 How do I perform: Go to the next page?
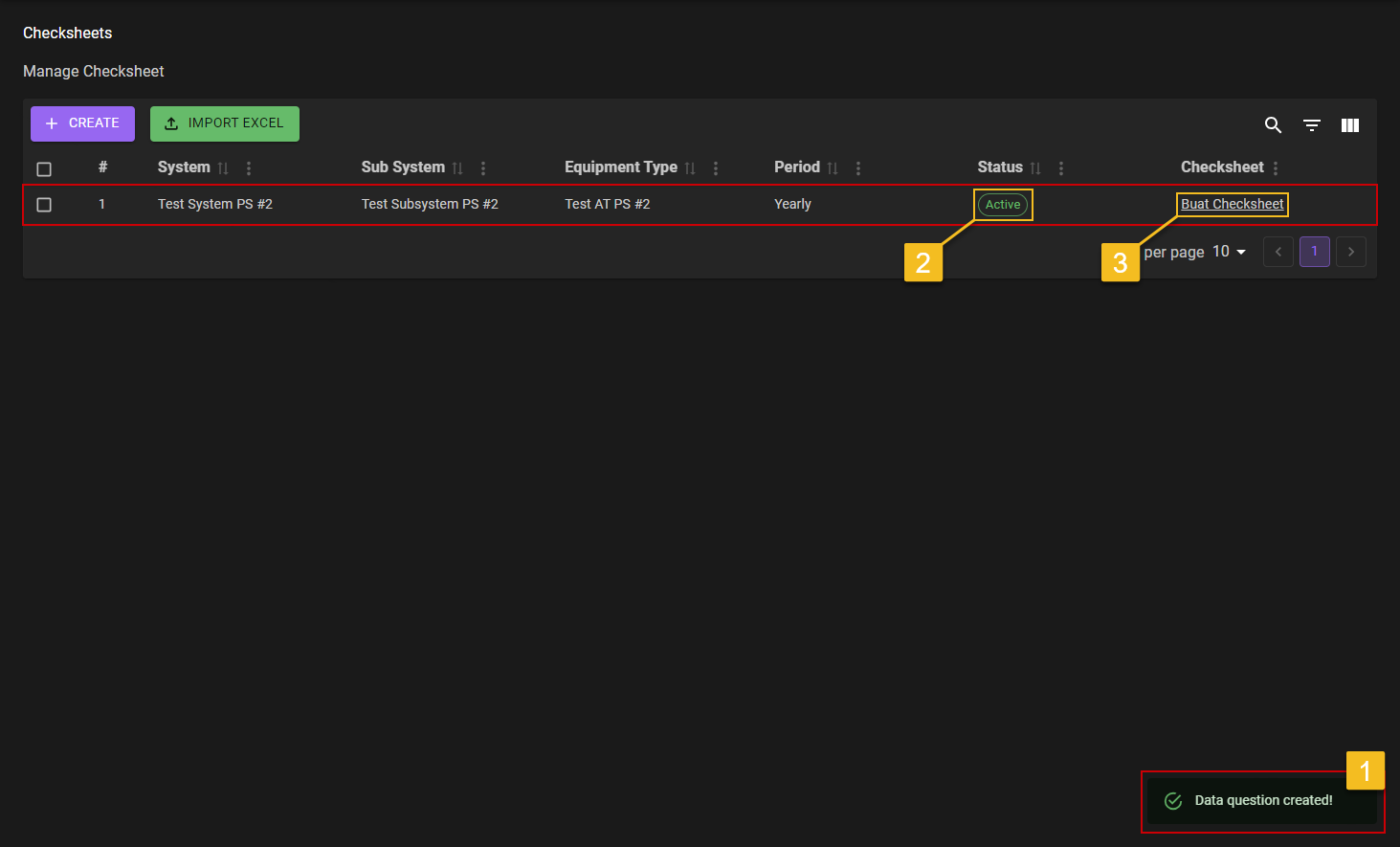1350,251
